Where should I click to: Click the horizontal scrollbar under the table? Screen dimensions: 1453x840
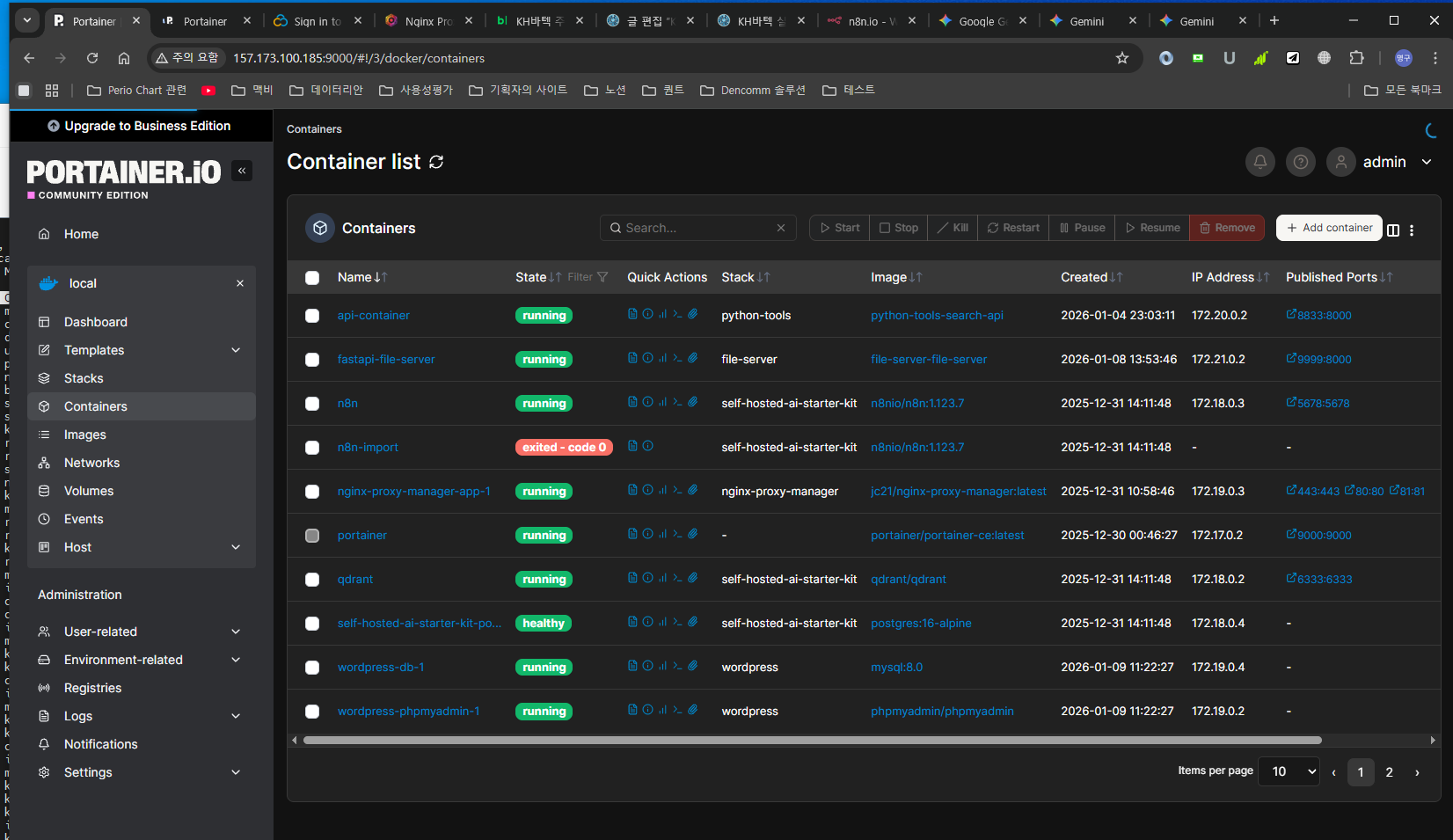tap(812, 741)
